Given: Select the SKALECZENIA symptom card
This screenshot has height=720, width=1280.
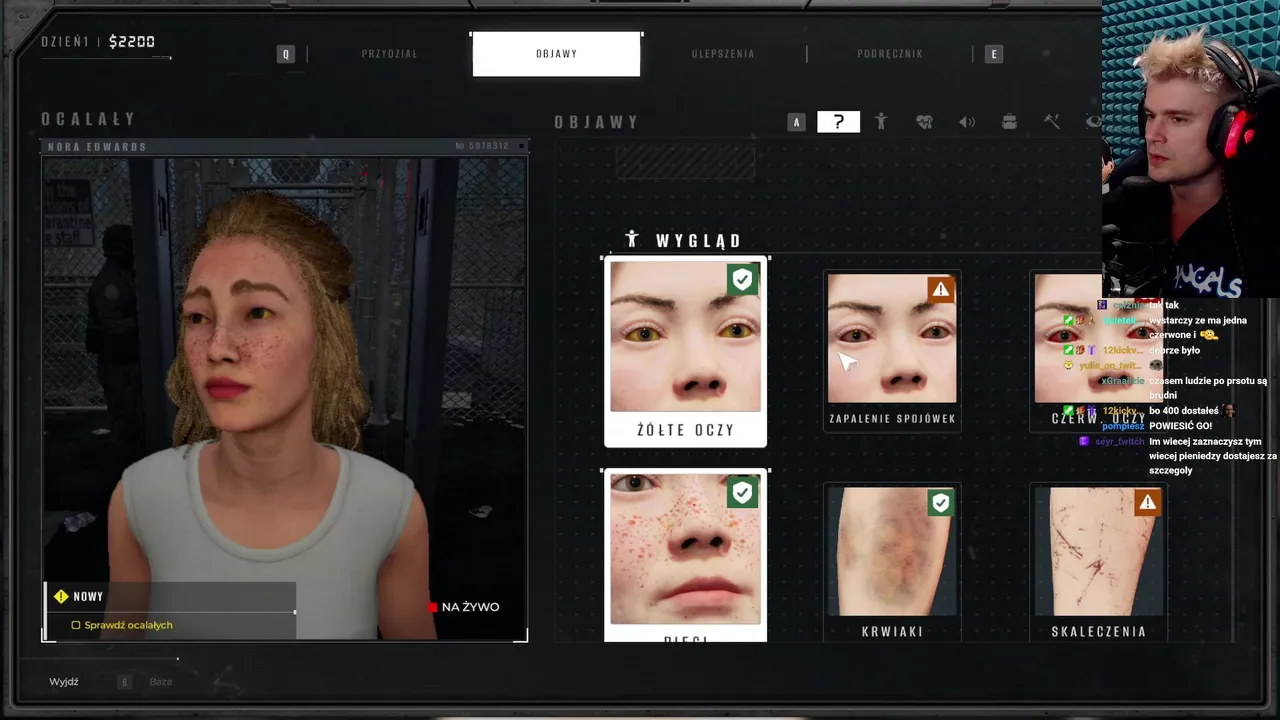Looking at the screenshot, I should (1099, 562).
